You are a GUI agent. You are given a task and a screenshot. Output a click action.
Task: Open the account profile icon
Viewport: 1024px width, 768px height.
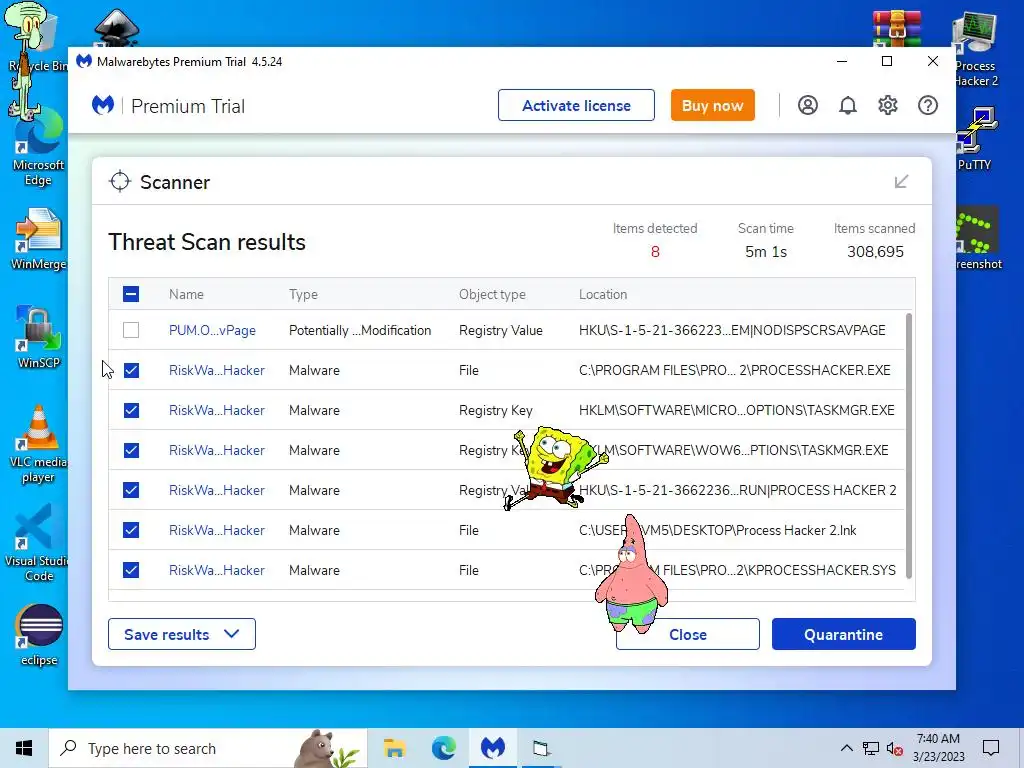click(808, 105)
